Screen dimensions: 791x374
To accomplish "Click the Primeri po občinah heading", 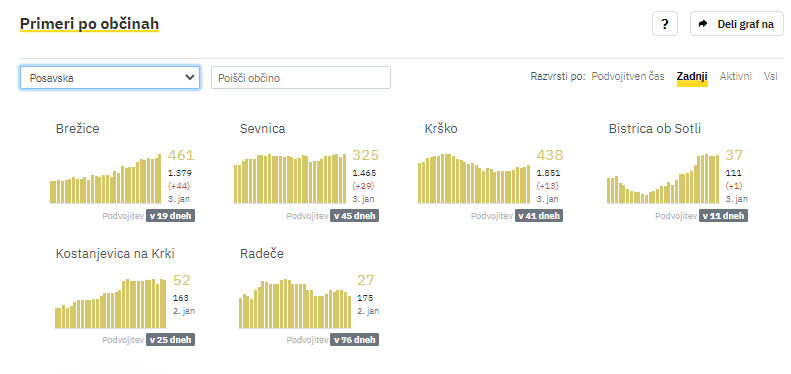I will (x=89, y=23).
